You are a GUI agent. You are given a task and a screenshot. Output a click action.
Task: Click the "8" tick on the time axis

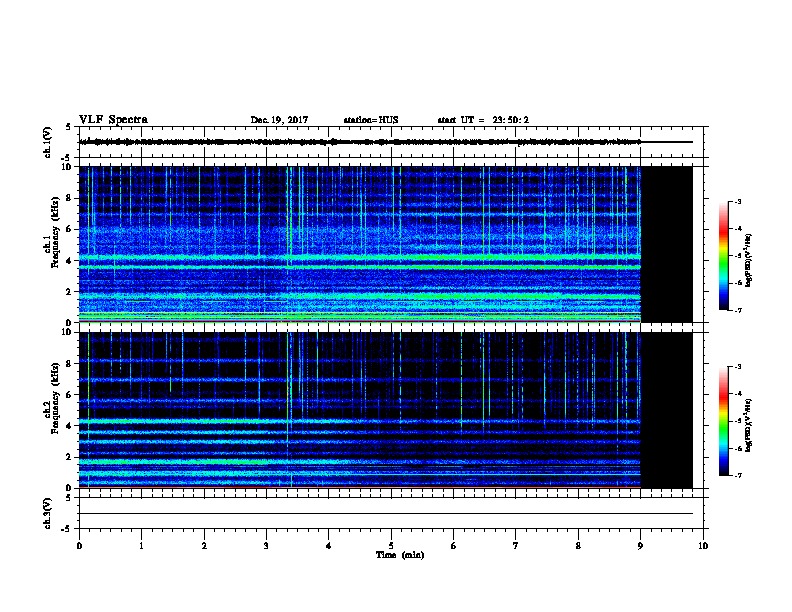click(x=578, y=546)
